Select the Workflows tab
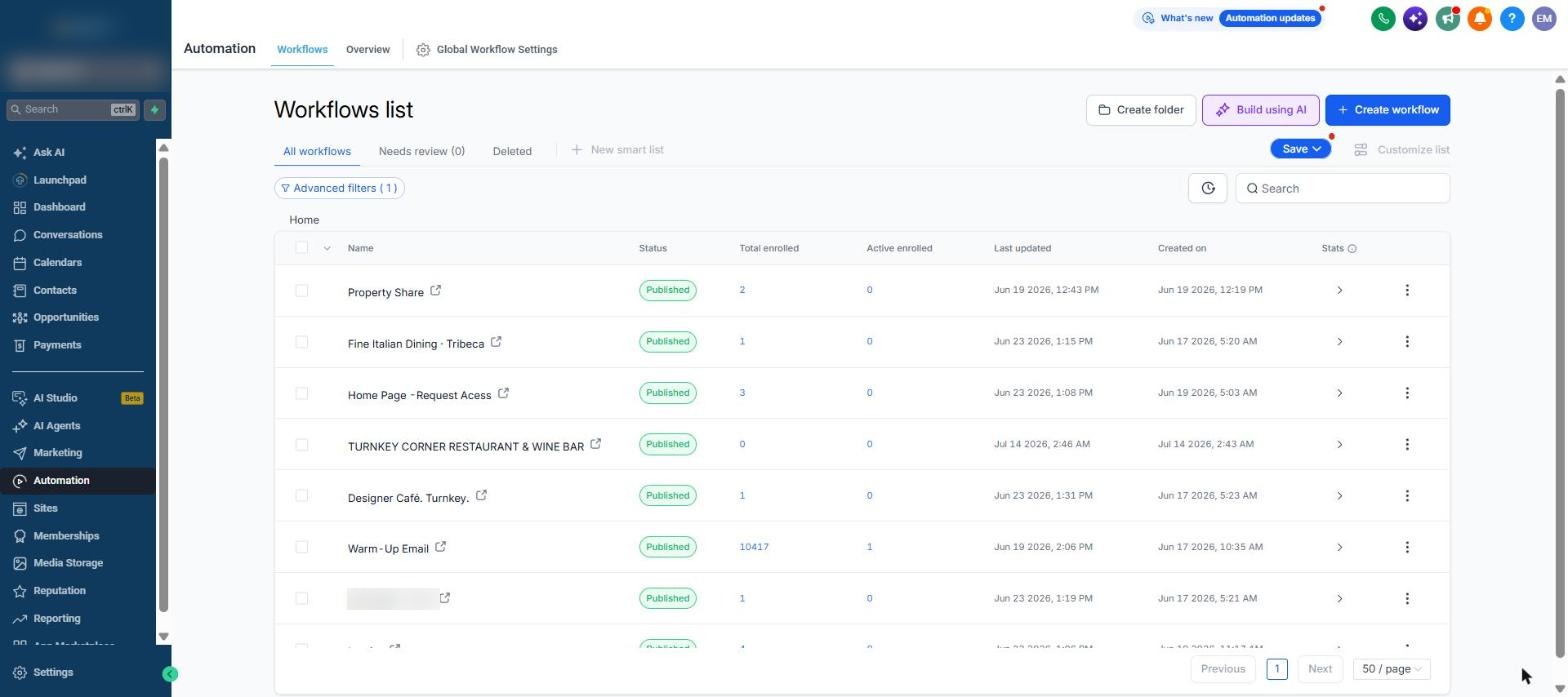The height and width of the screenshot is (697, 1568). click(x=302, y=49)
